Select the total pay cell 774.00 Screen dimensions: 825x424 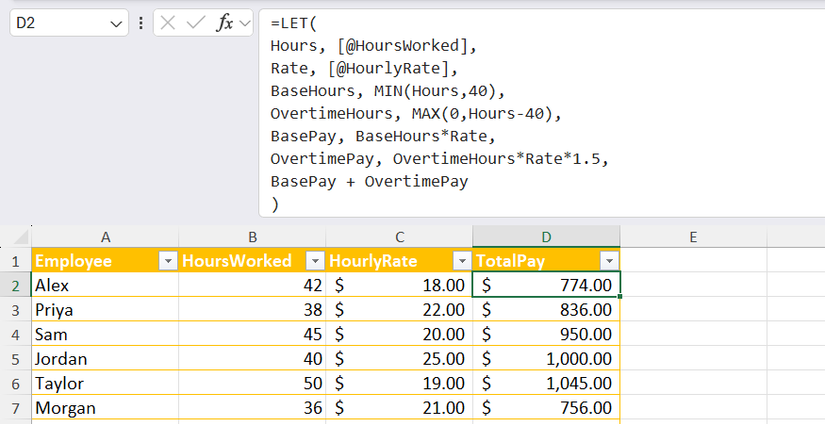(546, 285)
